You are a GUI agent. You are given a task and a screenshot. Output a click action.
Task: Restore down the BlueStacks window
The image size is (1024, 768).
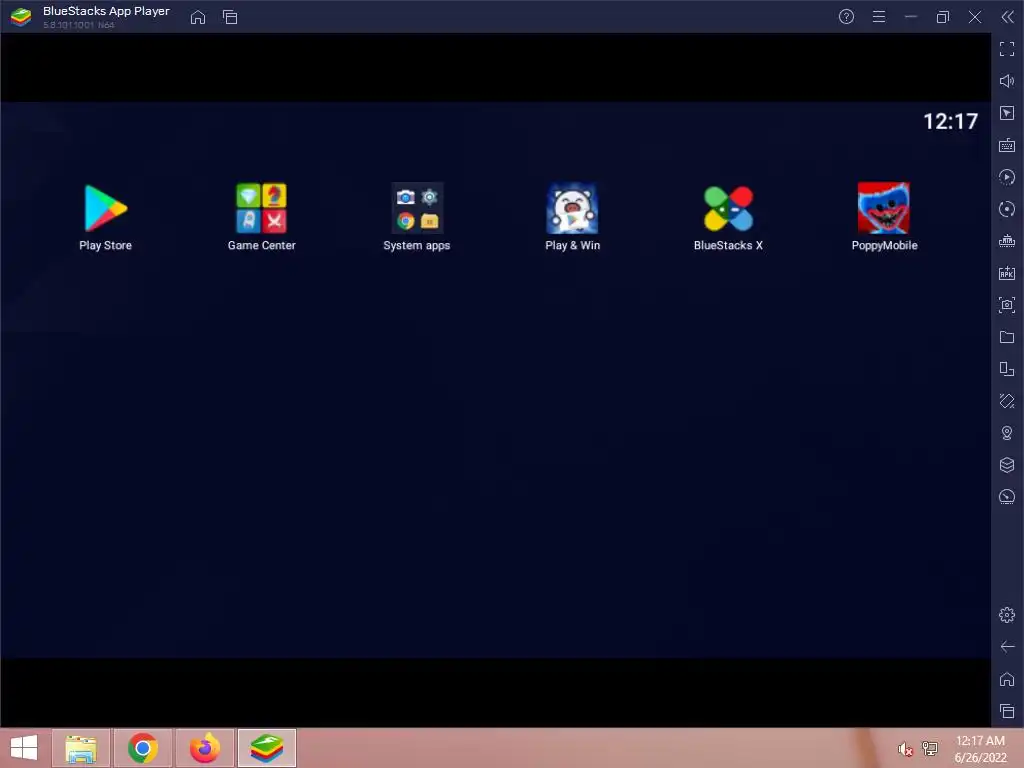pos(942,17)
